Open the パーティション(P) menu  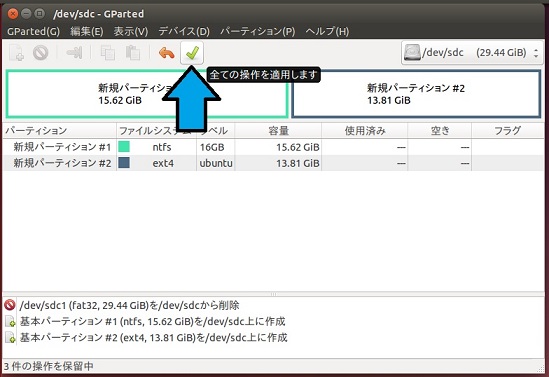(x=257, y=32)
